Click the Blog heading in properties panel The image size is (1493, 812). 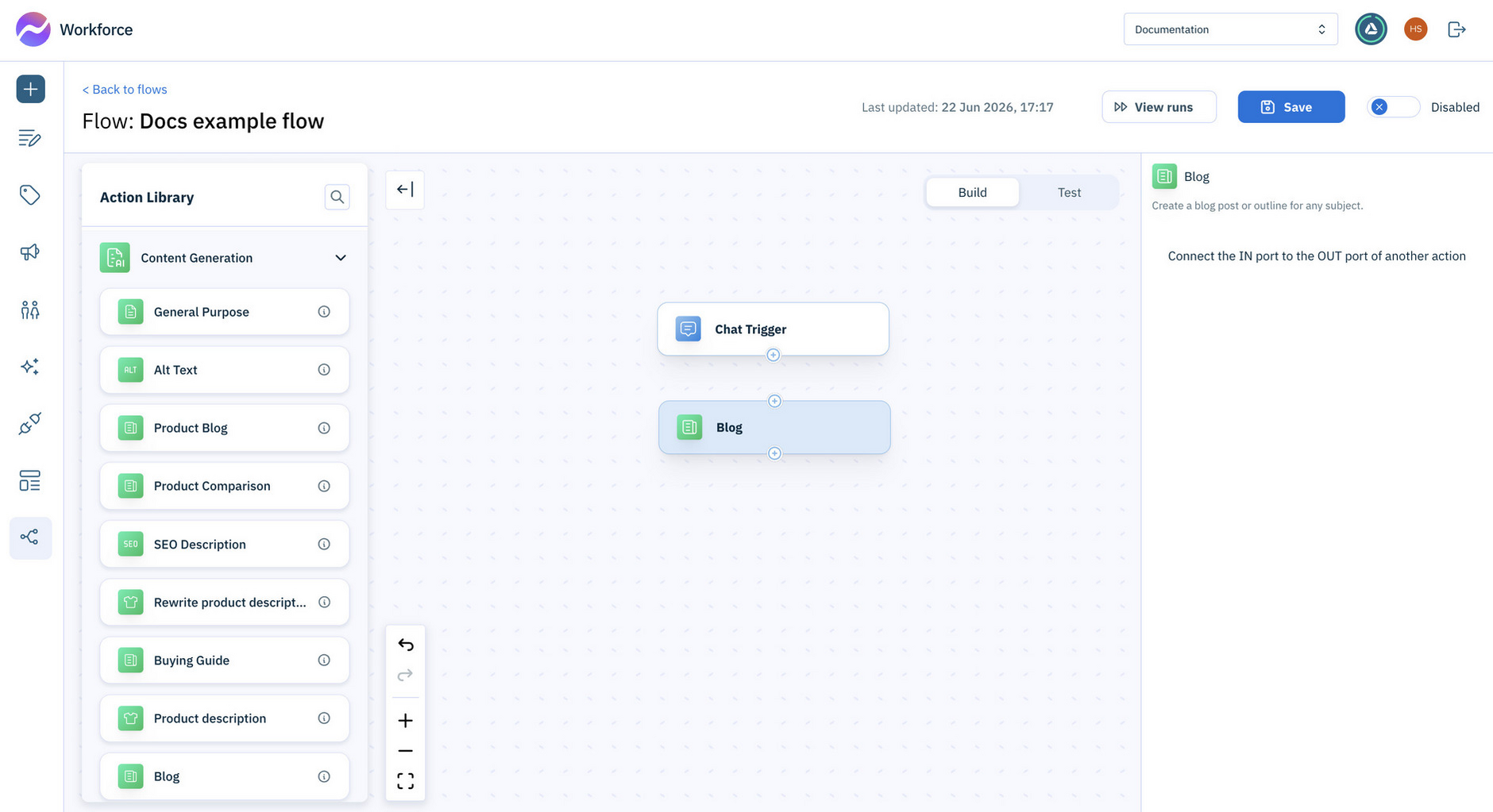coord(1196,176)
